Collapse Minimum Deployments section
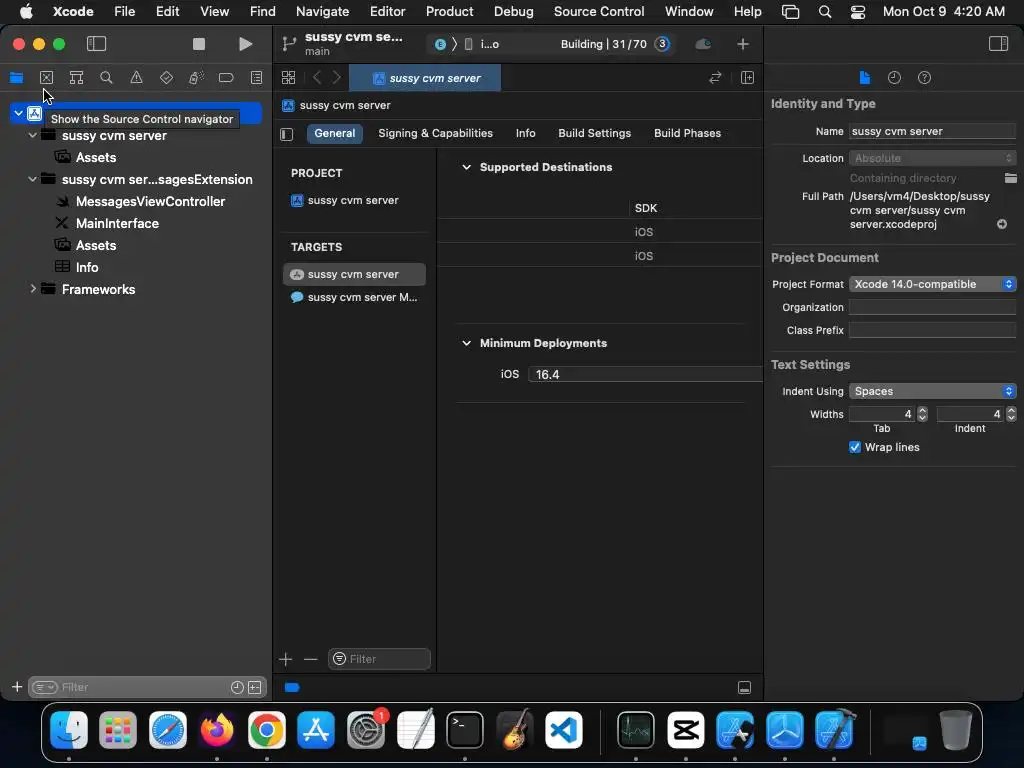The height and width of the screenshot is (768, 1024). pos(466,343)
